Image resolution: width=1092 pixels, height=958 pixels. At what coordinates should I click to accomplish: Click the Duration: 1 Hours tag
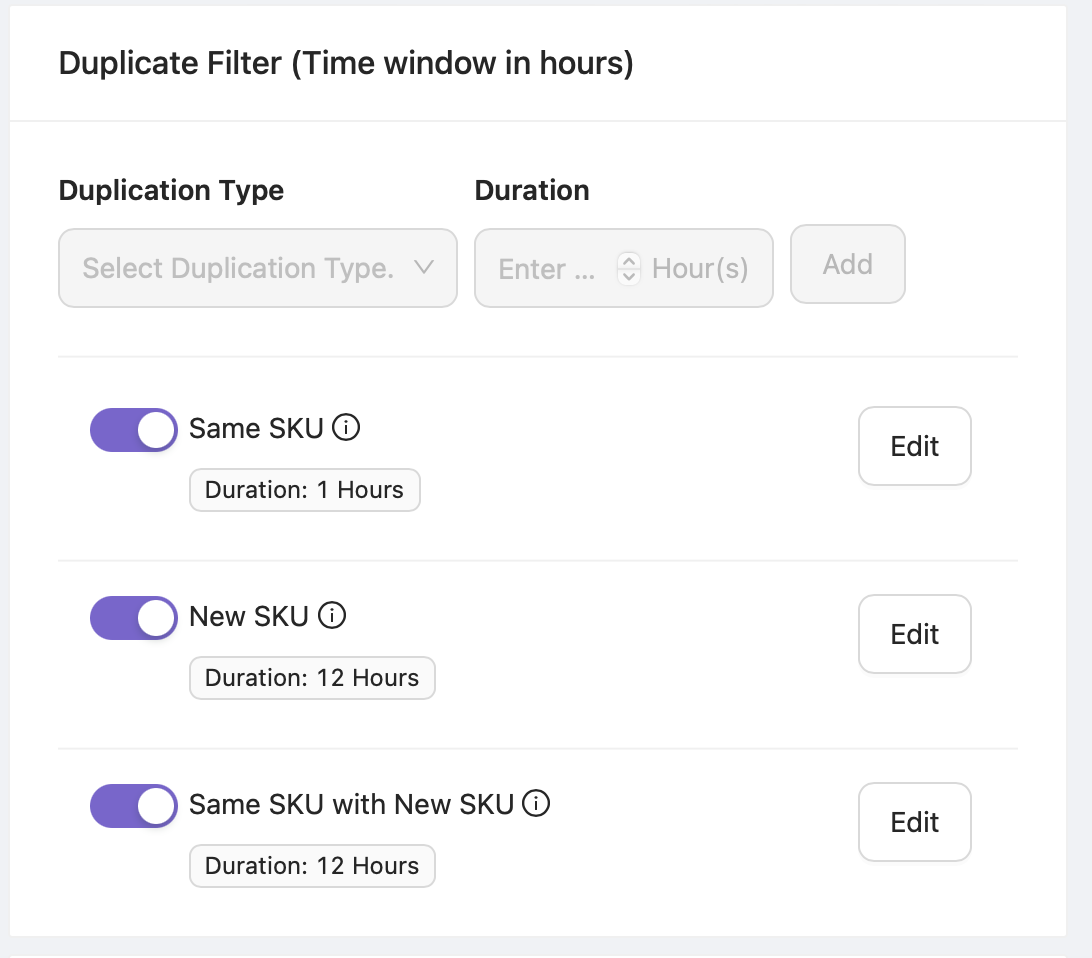304,490
